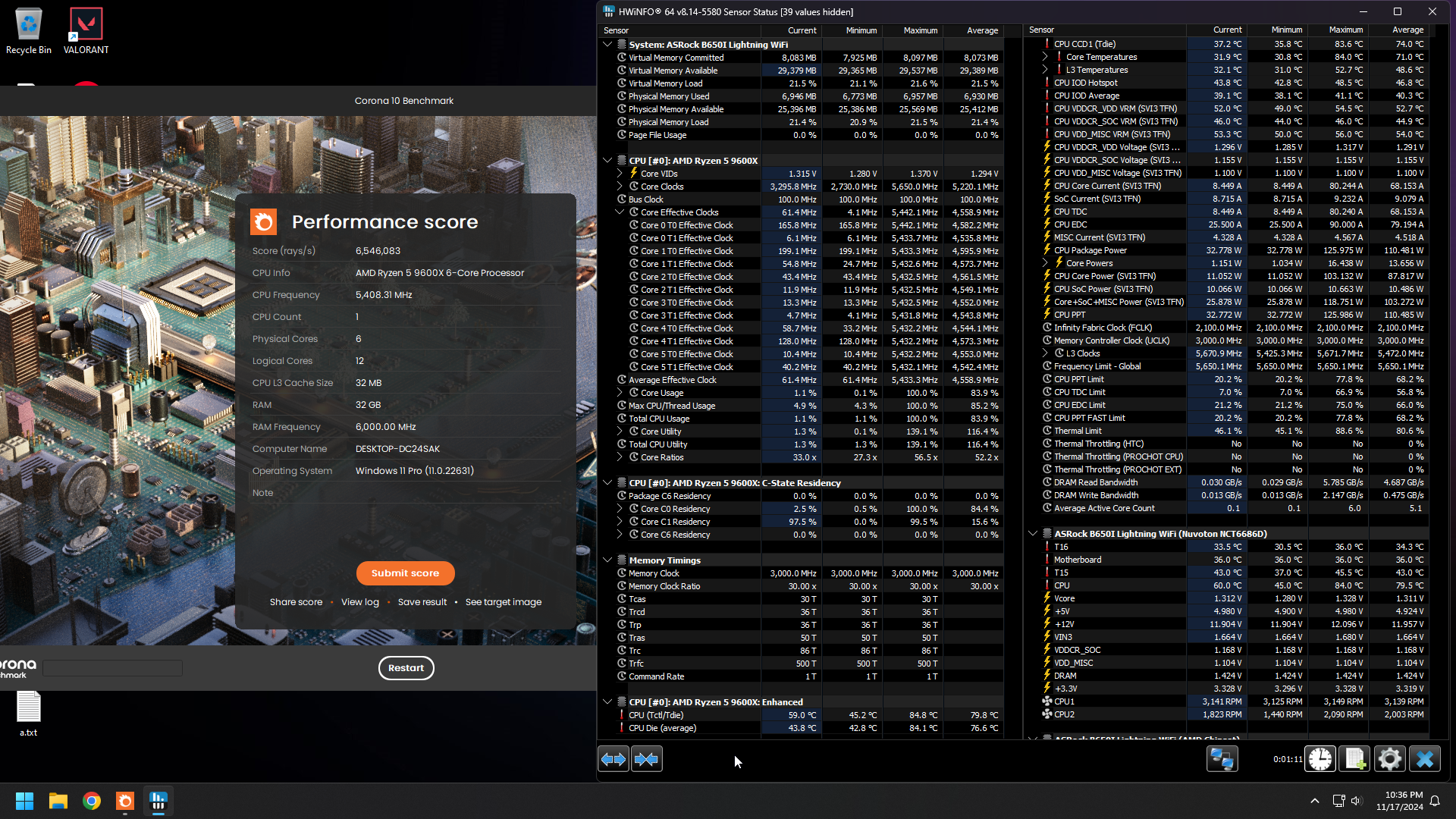Click the orange Corona logo in Performance score
This screenshot has width=1456, height=819.
tap(264, 222)
